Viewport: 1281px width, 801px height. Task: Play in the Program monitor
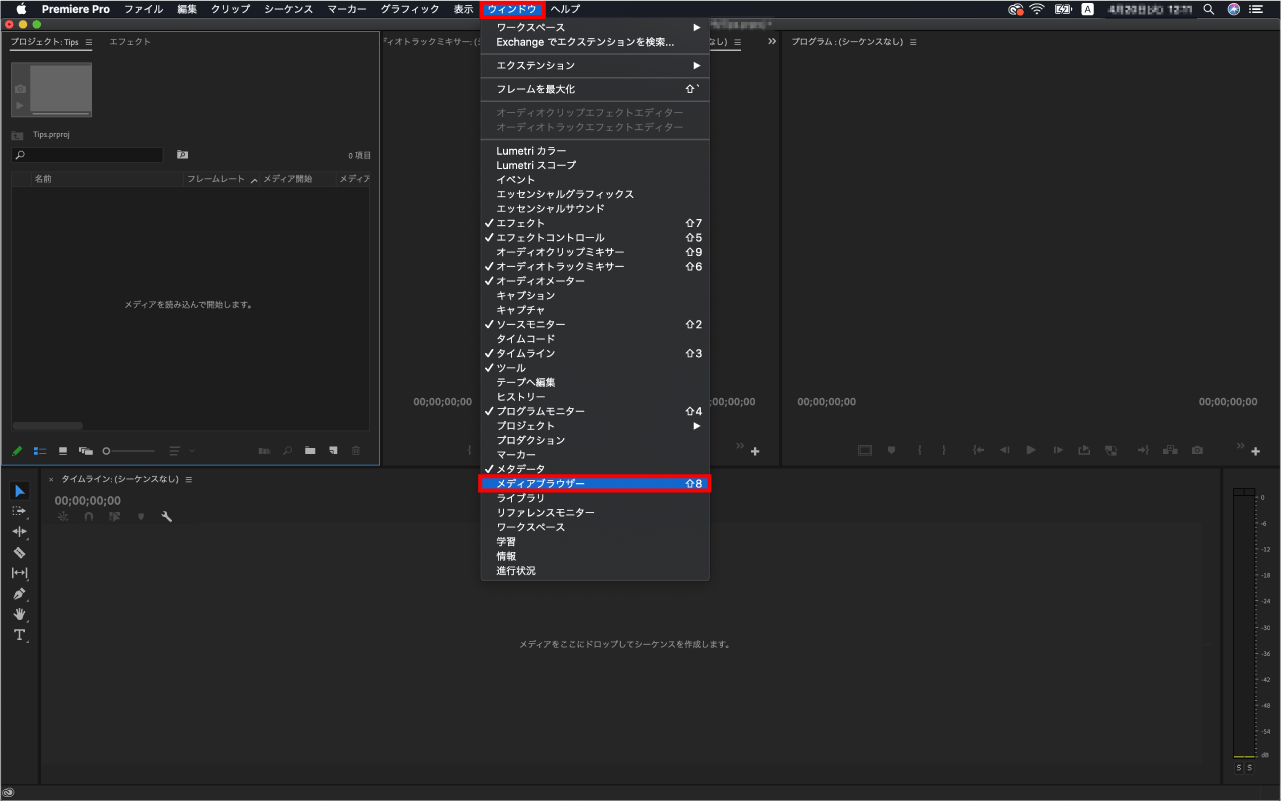(x=1031, y=450)
